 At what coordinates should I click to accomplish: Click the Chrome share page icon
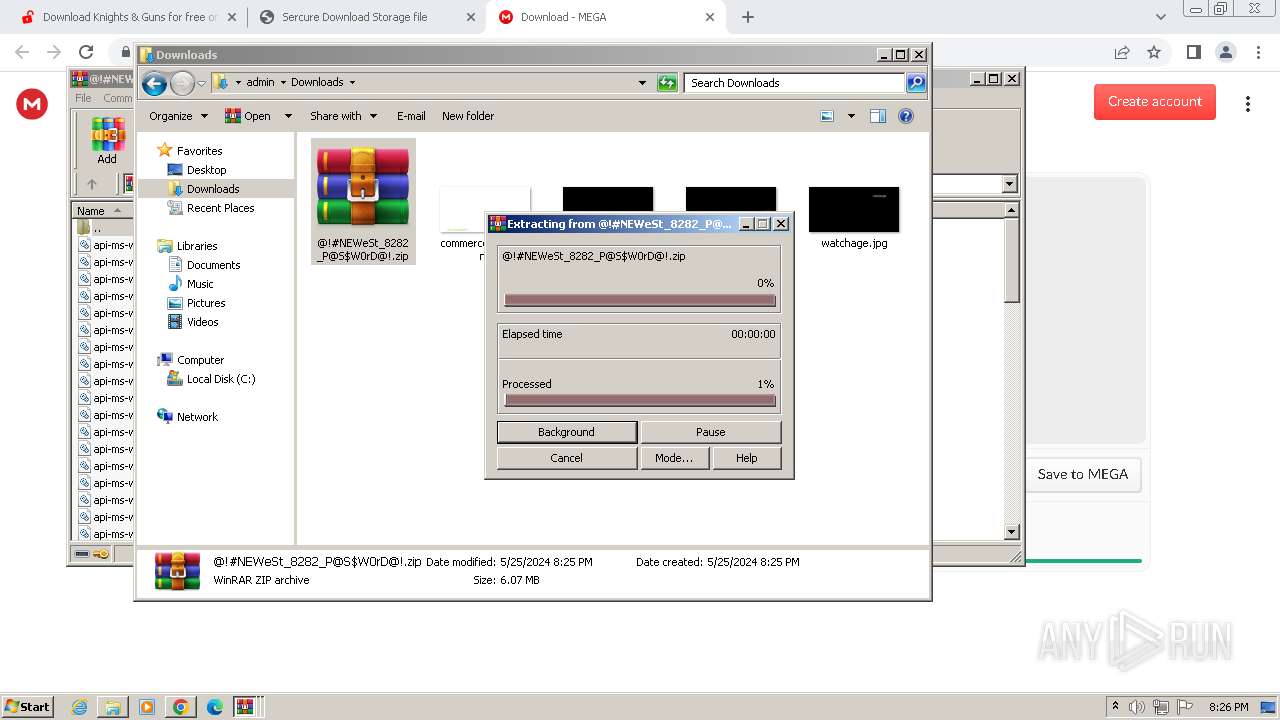1122,52
